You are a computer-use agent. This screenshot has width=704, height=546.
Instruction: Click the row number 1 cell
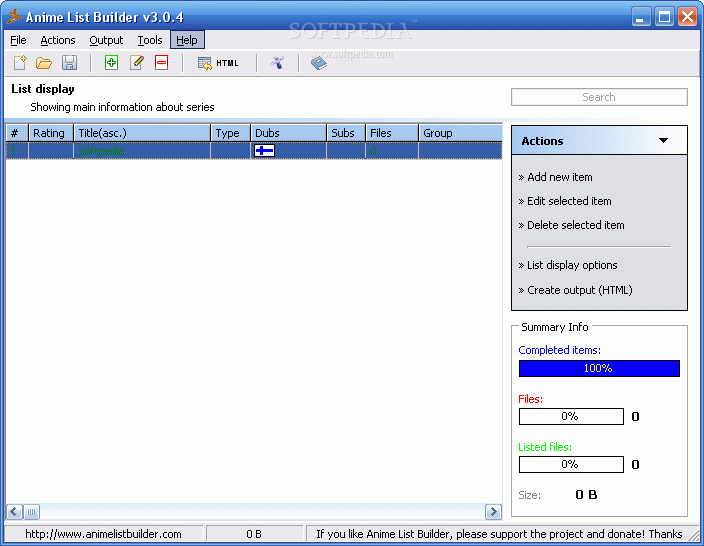click(17, 151)
